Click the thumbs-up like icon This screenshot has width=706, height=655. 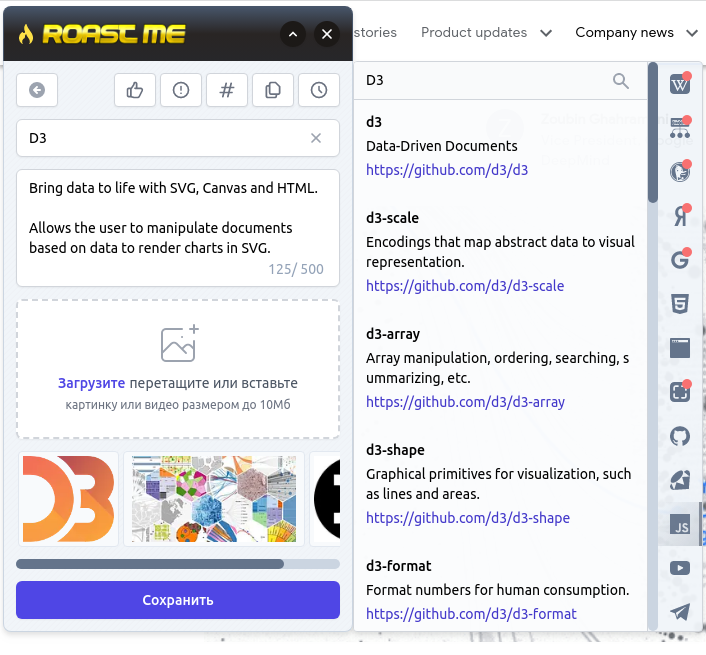(135, 90)
